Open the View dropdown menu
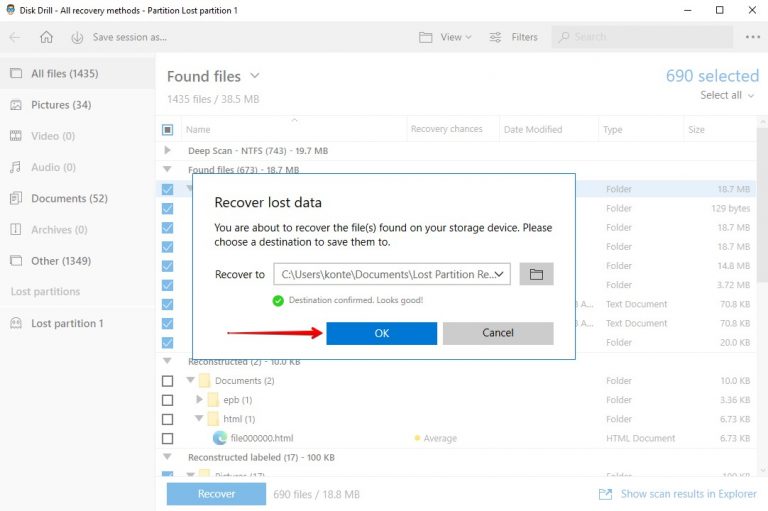768x511 pixels. [445, 37]
